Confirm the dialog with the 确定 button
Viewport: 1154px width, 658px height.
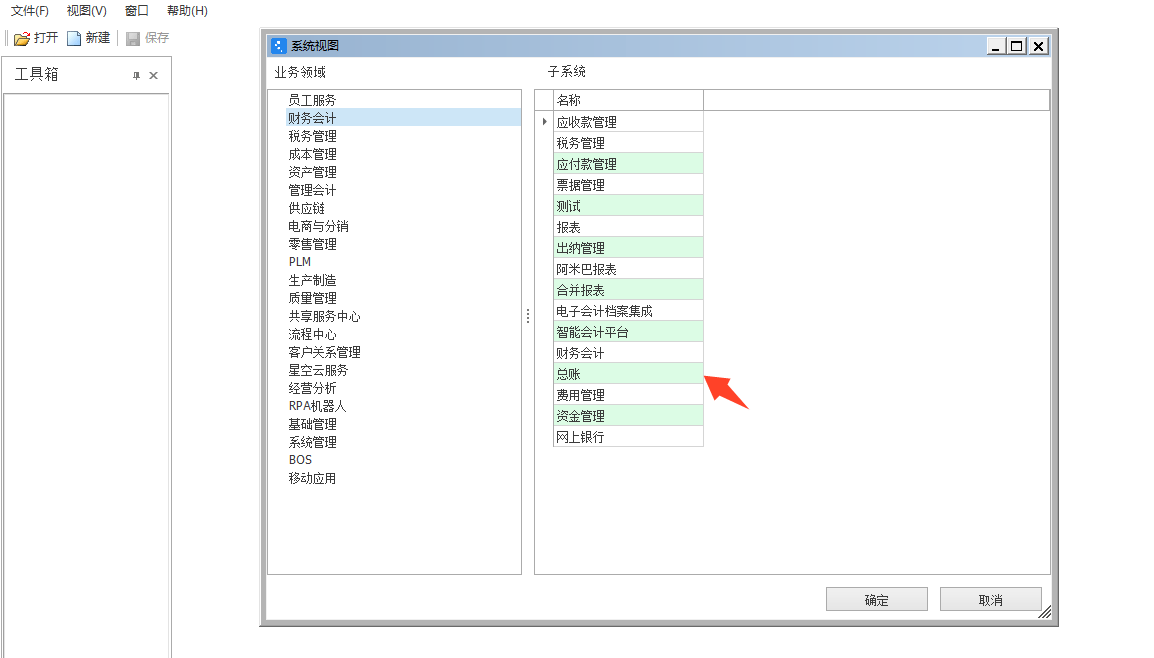click(x=876, y=598)
